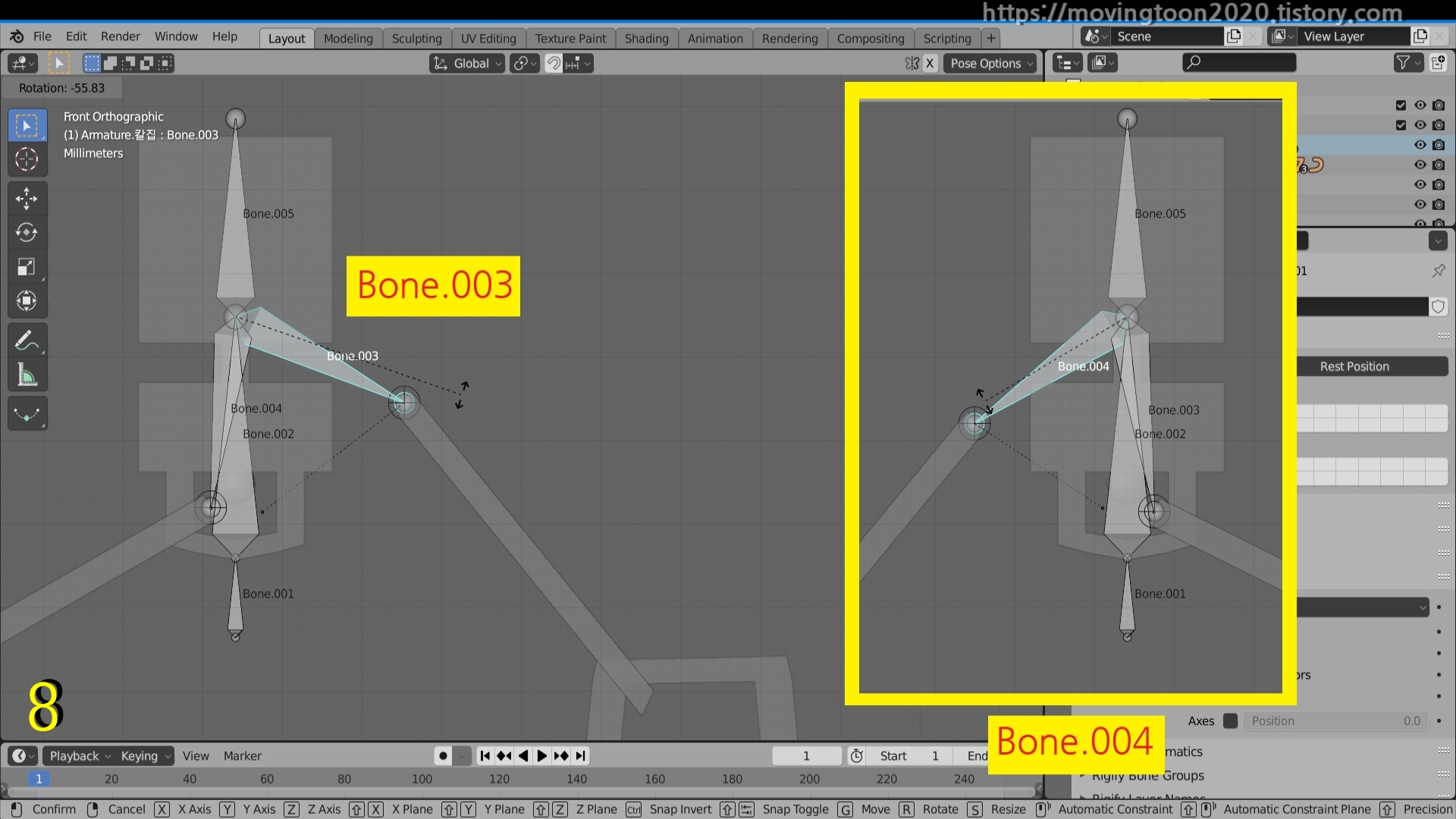This screenshot has height=819, width=1456.
Task: Click Rest Position button
Action: pos(1354,366)
